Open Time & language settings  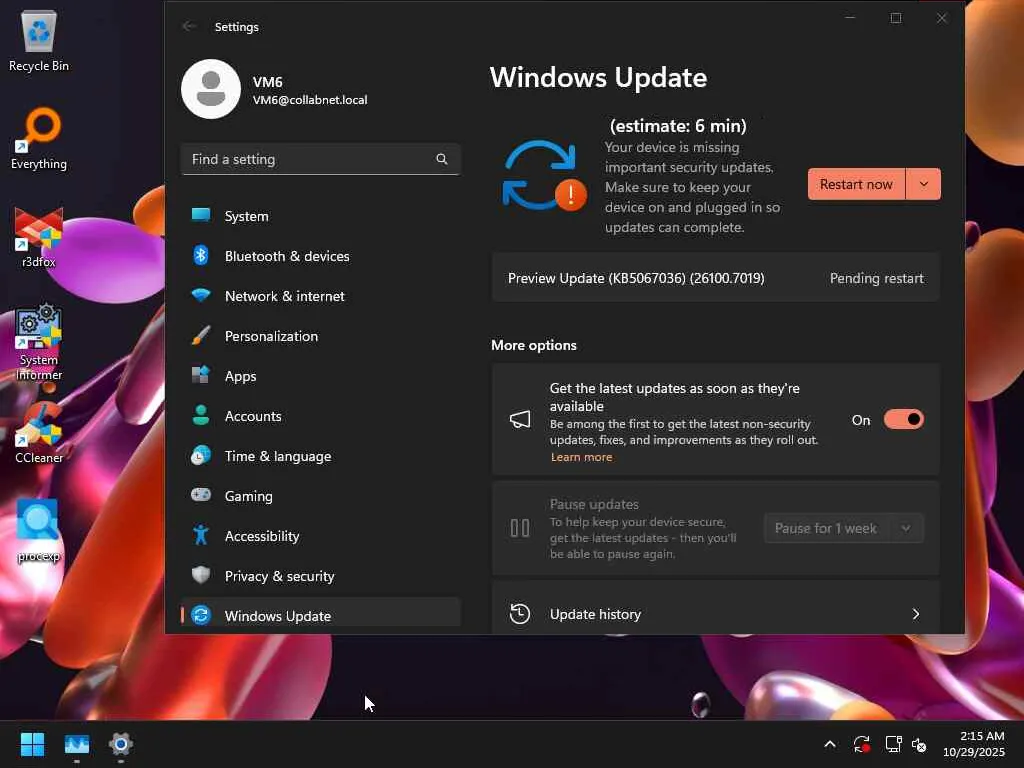(x=321, y=456)
